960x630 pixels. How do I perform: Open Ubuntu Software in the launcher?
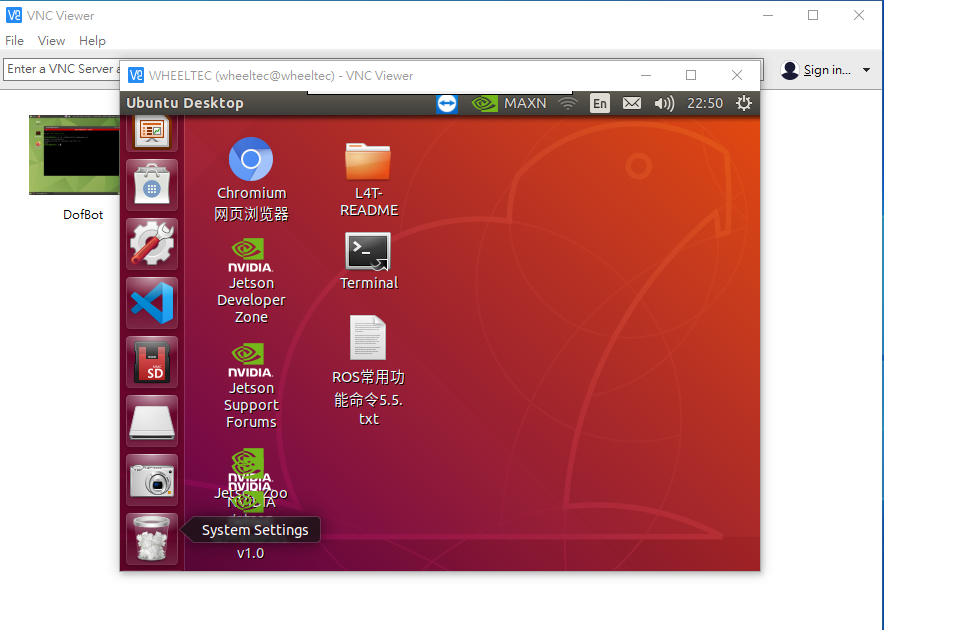tap(152, 185)
